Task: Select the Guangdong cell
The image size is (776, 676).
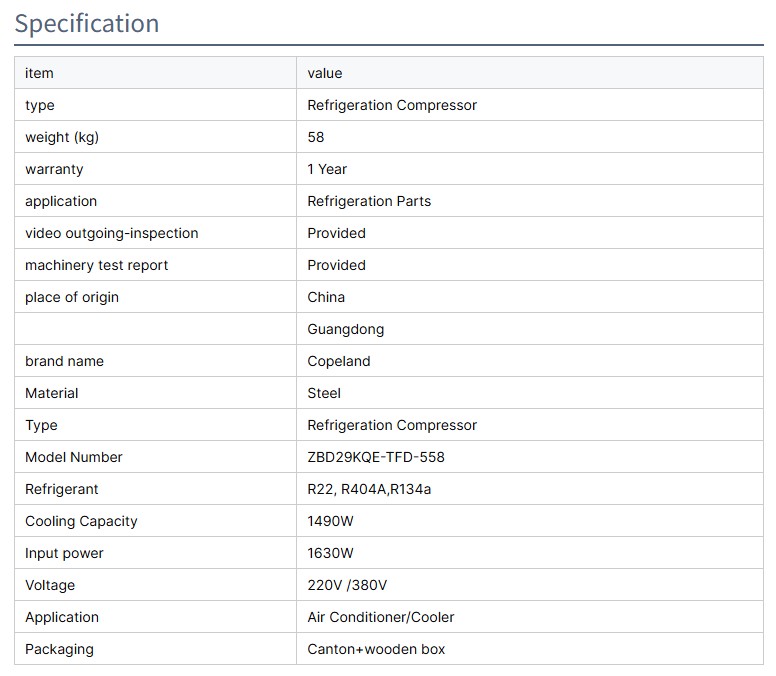Action: pos(346,329)
